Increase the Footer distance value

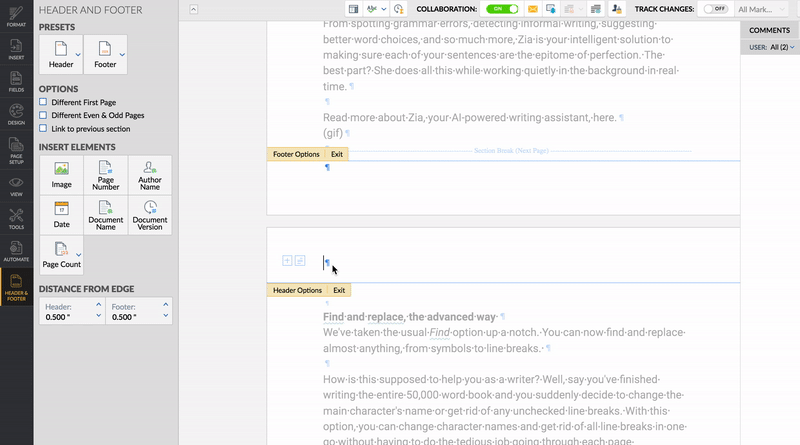(165, 304)
